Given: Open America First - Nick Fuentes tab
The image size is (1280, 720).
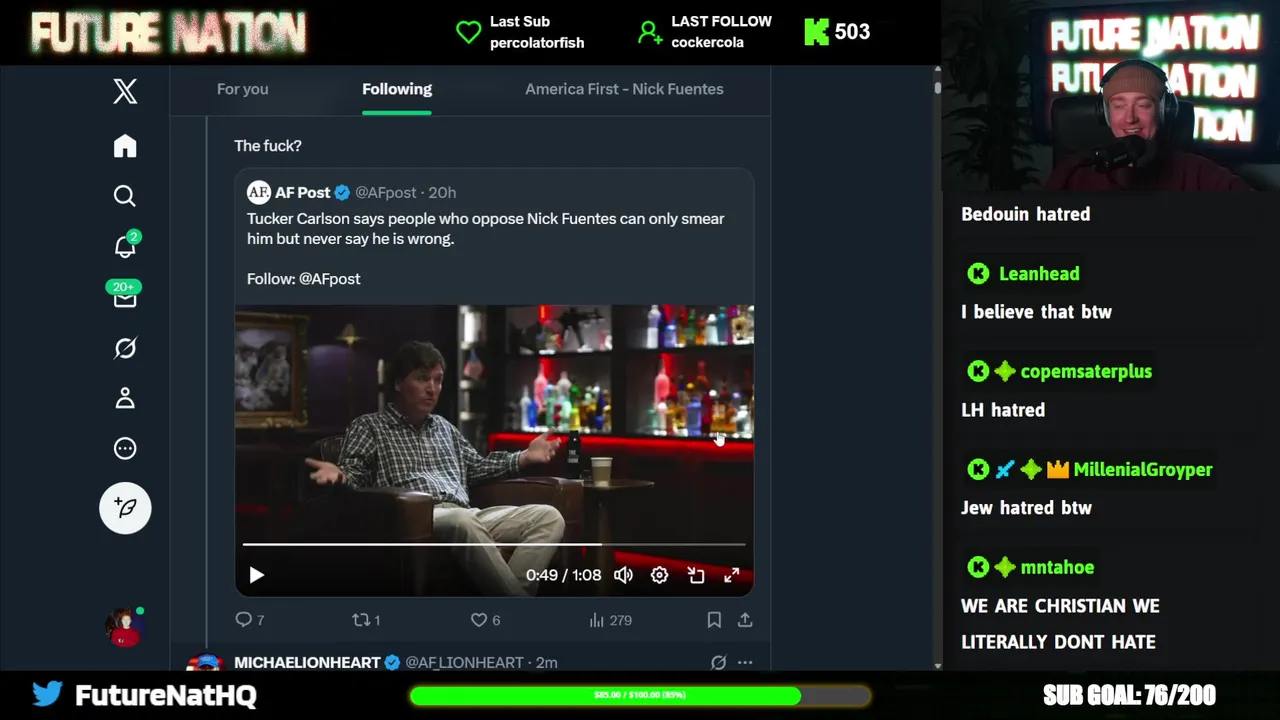Looking at the screenshot, I should (624, 89).
